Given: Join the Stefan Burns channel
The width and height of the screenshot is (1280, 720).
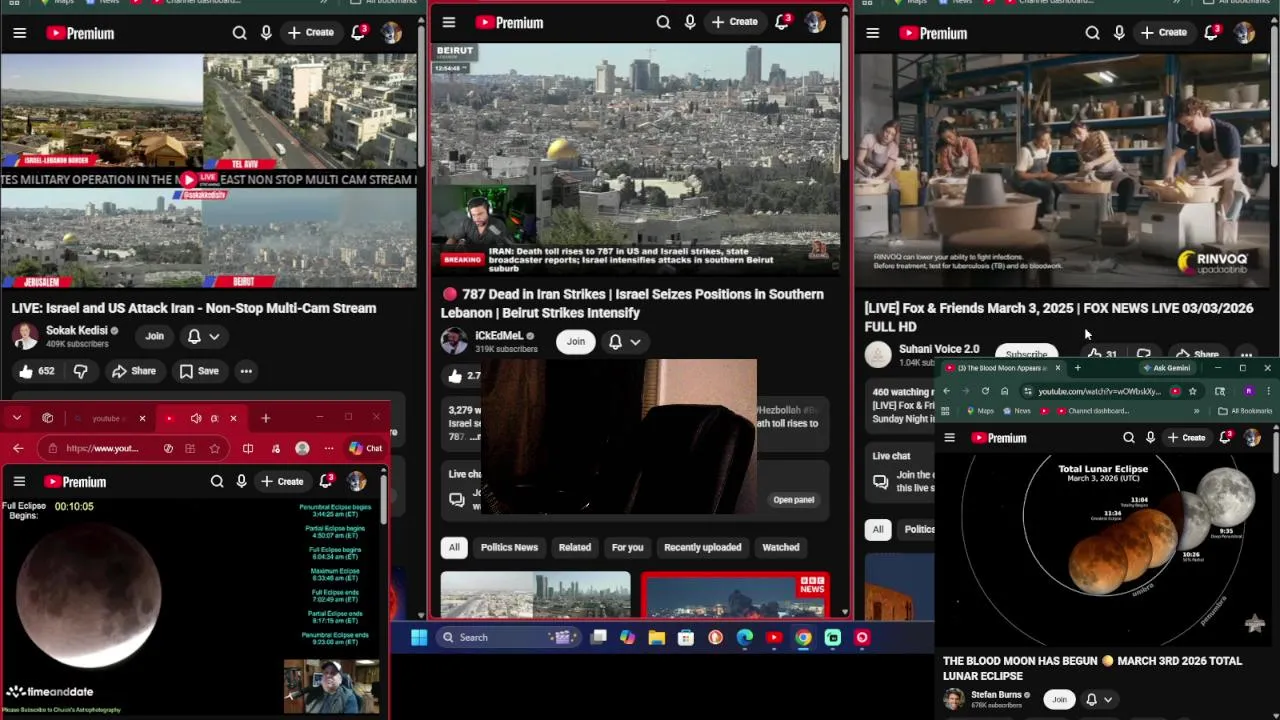Looking at the screenshot, I should (x=1059, y=699).
